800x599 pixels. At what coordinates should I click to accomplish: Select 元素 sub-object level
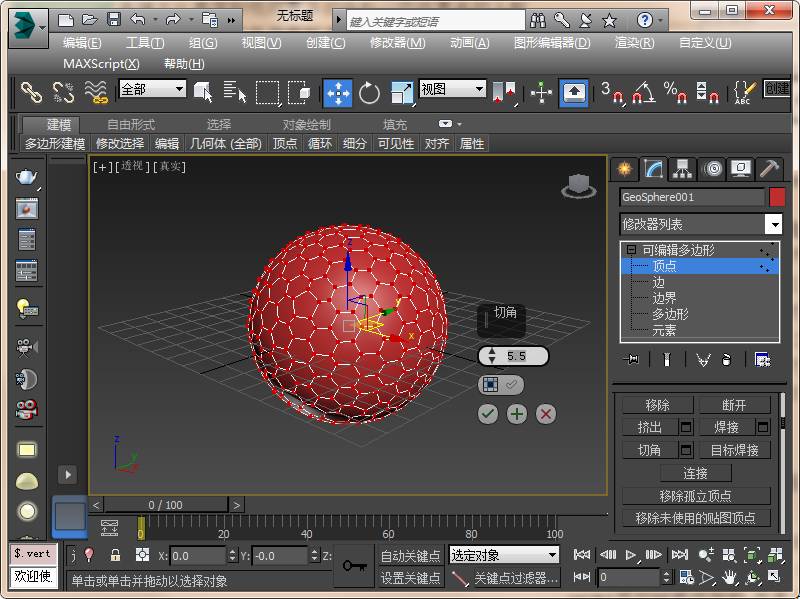point(664,331)
